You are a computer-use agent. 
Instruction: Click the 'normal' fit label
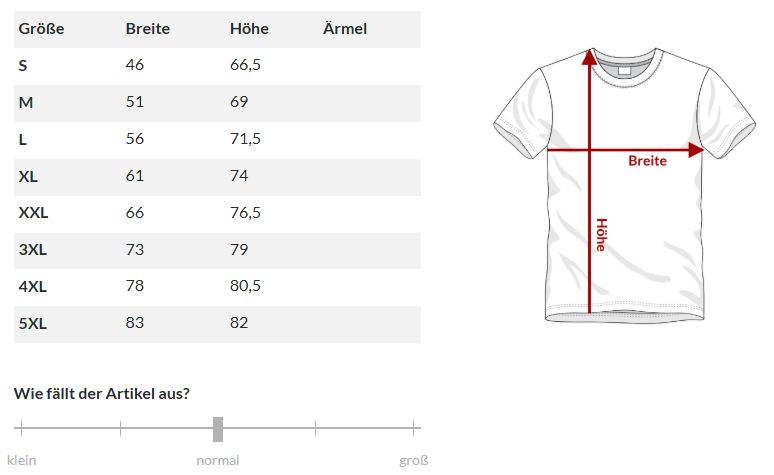coord(218,461)
